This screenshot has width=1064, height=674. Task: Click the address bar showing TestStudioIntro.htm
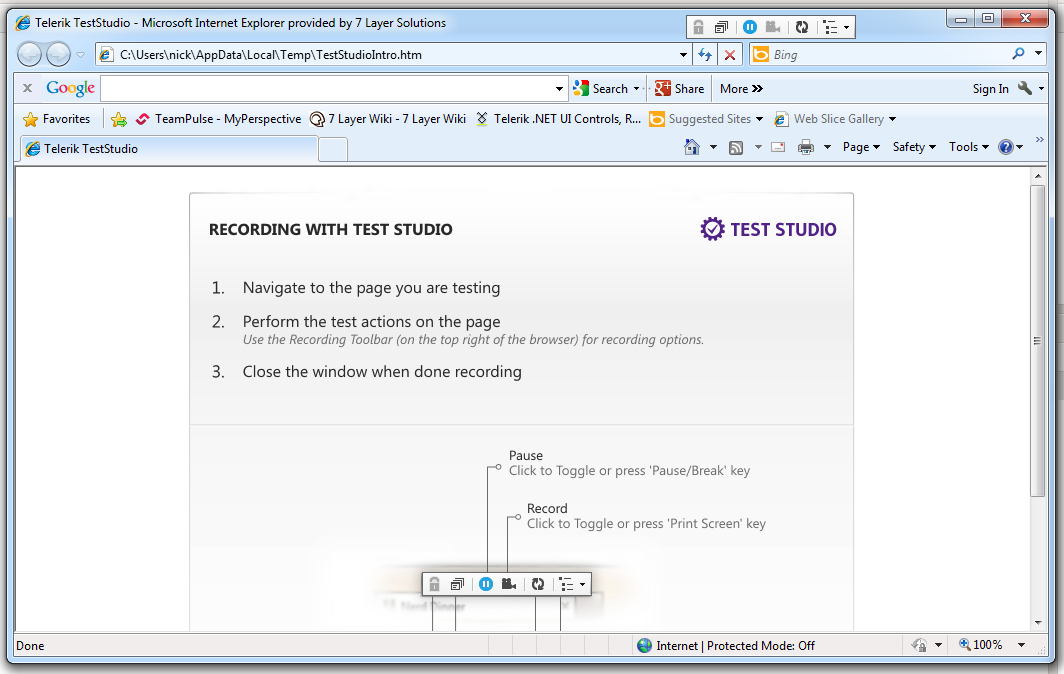(394, 55)
